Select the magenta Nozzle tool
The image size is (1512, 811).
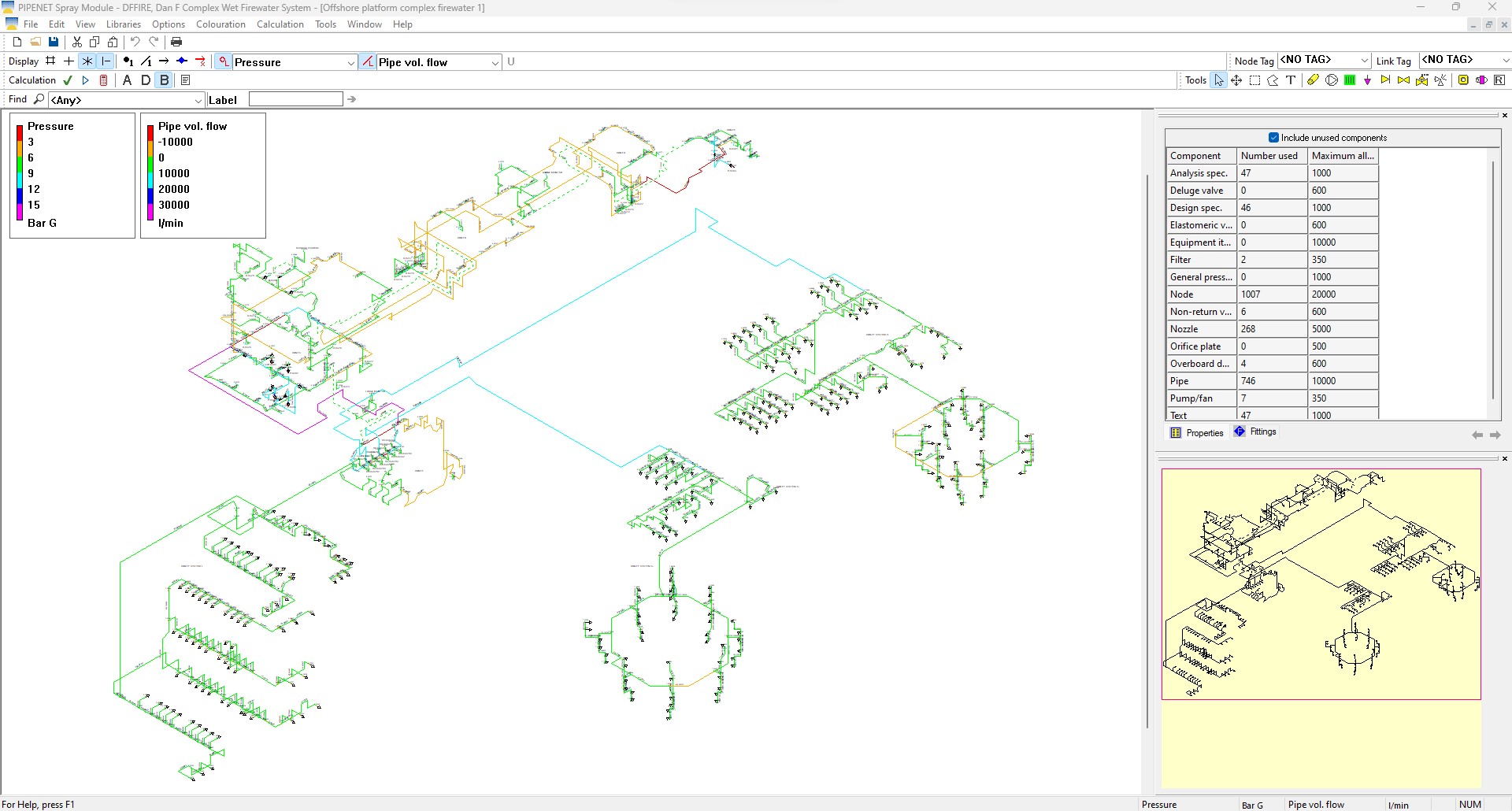[x=1367, y=80]
